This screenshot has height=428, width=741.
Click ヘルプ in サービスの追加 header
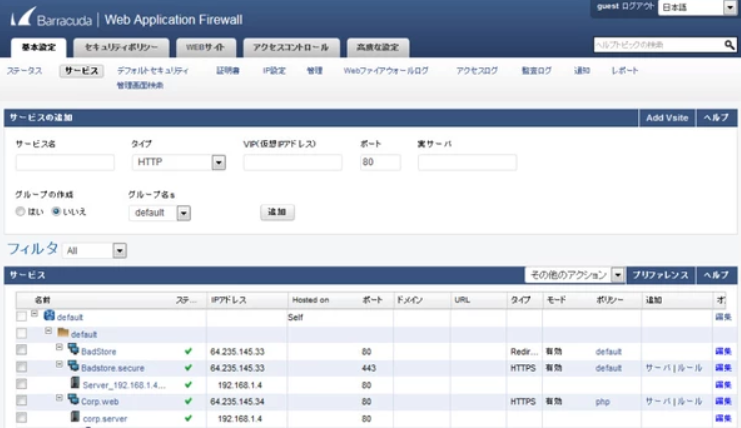716,118
